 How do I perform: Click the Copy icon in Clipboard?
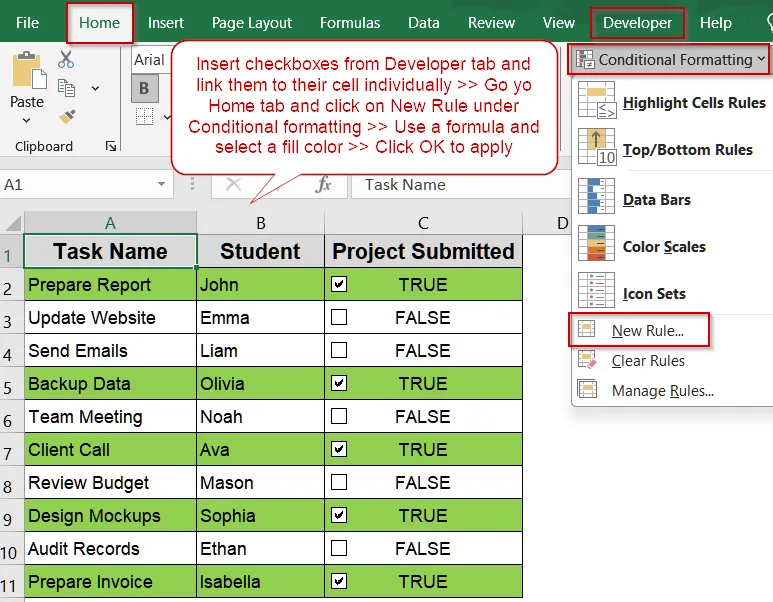tap(66, 88)
